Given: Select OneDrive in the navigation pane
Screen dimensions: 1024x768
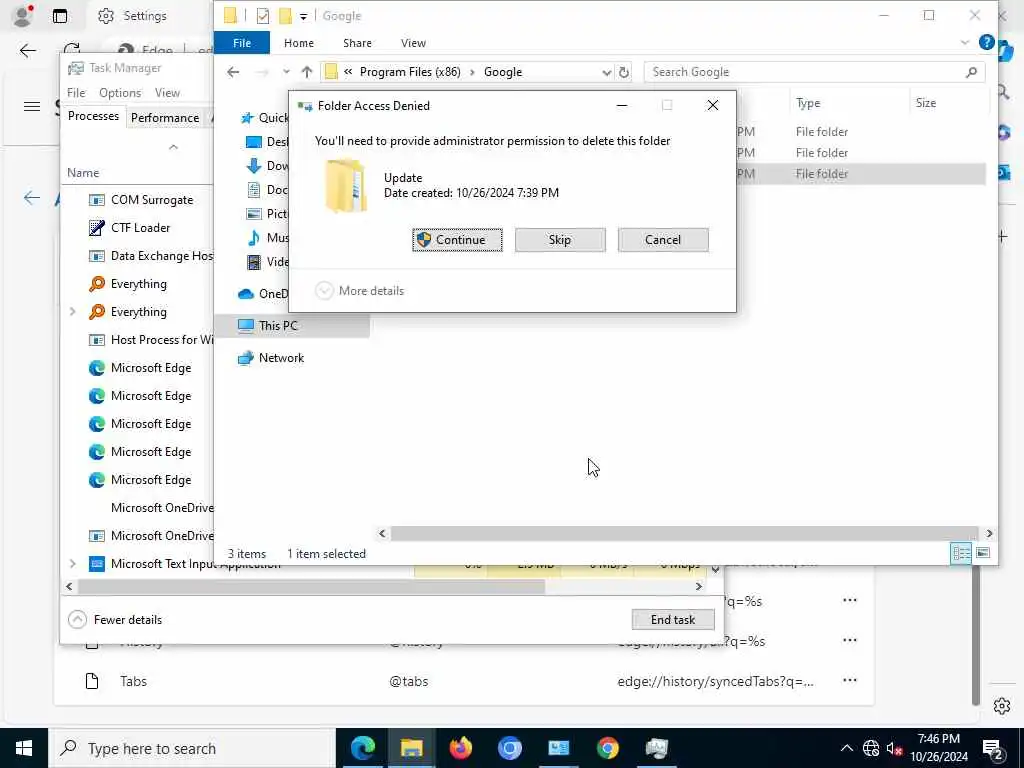Looking at the screenshot, I should tap(263, 293).
